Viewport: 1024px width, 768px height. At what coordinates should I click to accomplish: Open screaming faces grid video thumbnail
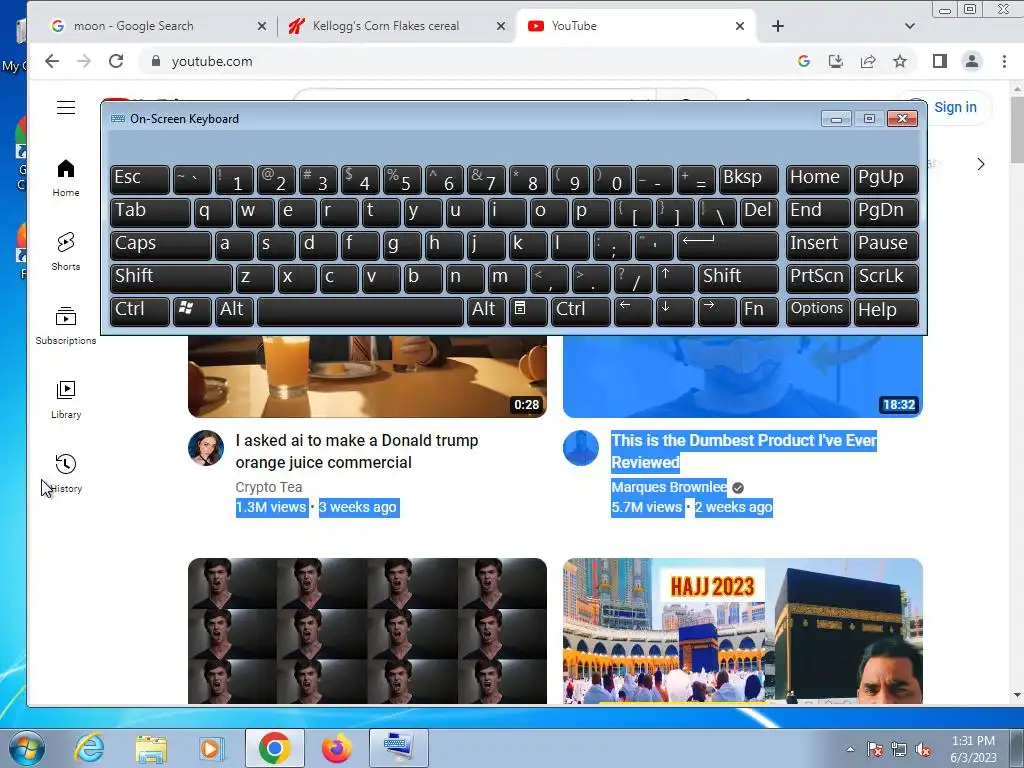pos(367,631)
